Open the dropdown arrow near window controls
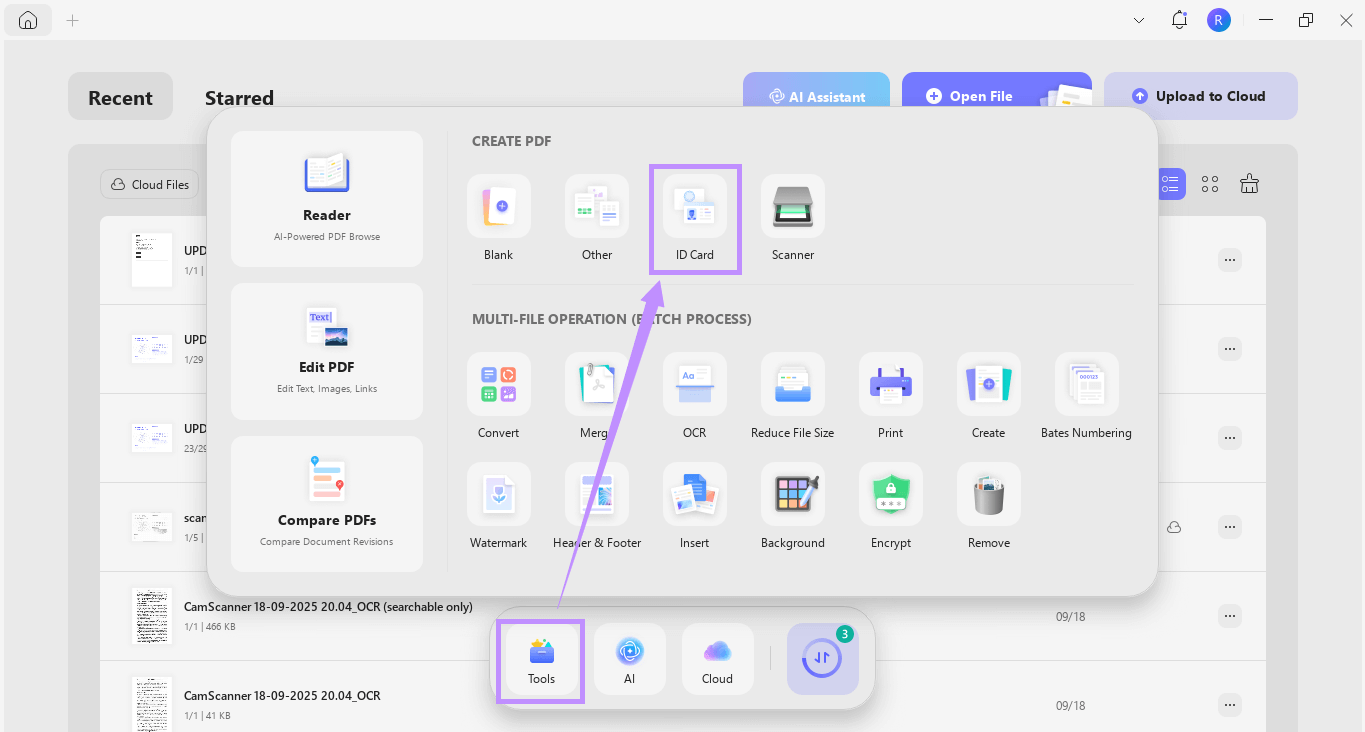This screenshot has width=1365, height=732. (1138, 19)
